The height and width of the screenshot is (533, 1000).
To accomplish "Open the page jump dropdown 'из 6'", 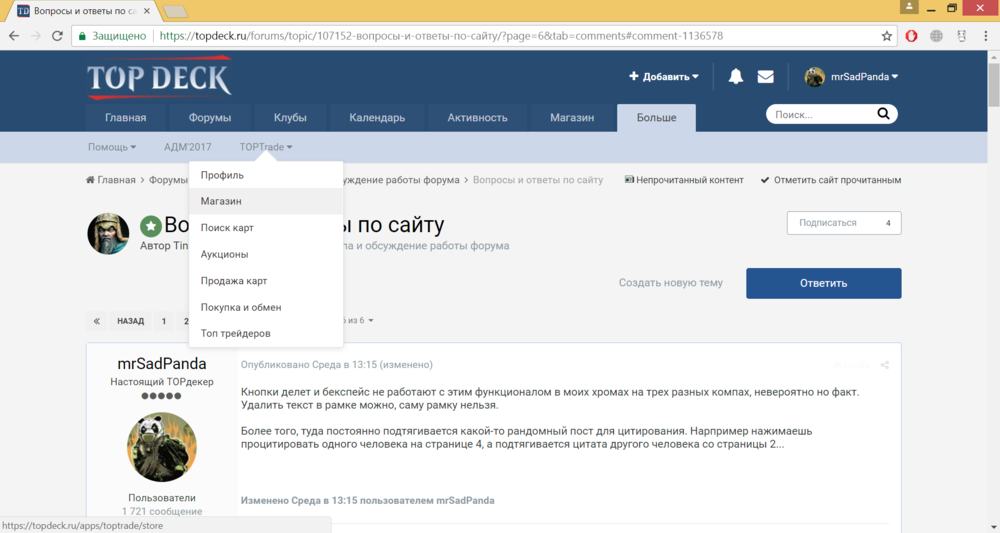I will click(x=358, y=321).
